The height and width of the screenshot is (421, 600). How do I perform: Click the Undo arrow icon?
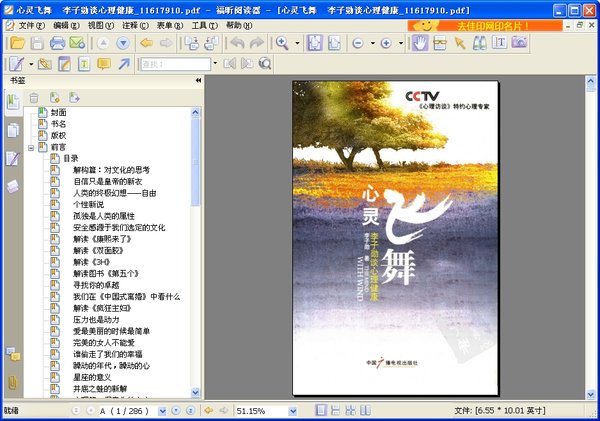click(237, 43)
